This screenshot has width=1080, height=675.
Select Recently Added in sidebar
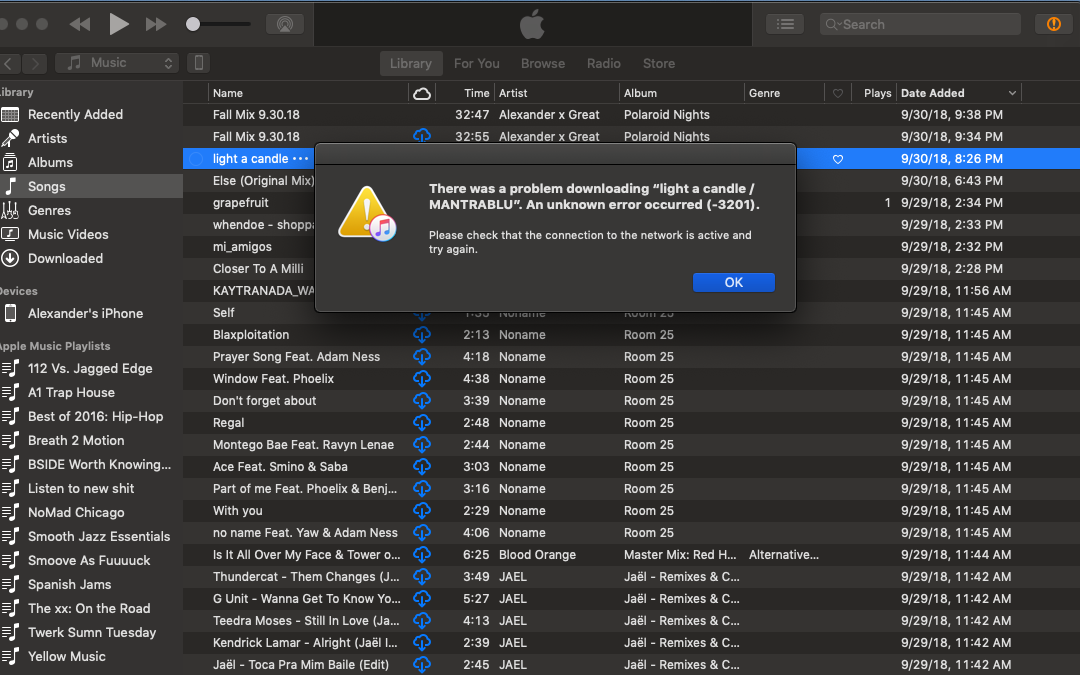(91, 114)
